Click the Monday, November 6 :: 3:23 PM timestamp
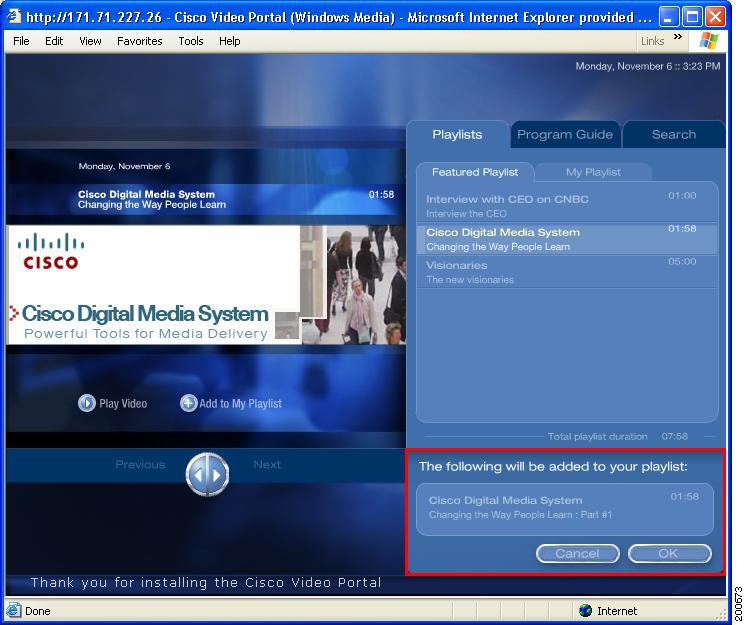This screenshot has width=745, height=625. point(648,66)
